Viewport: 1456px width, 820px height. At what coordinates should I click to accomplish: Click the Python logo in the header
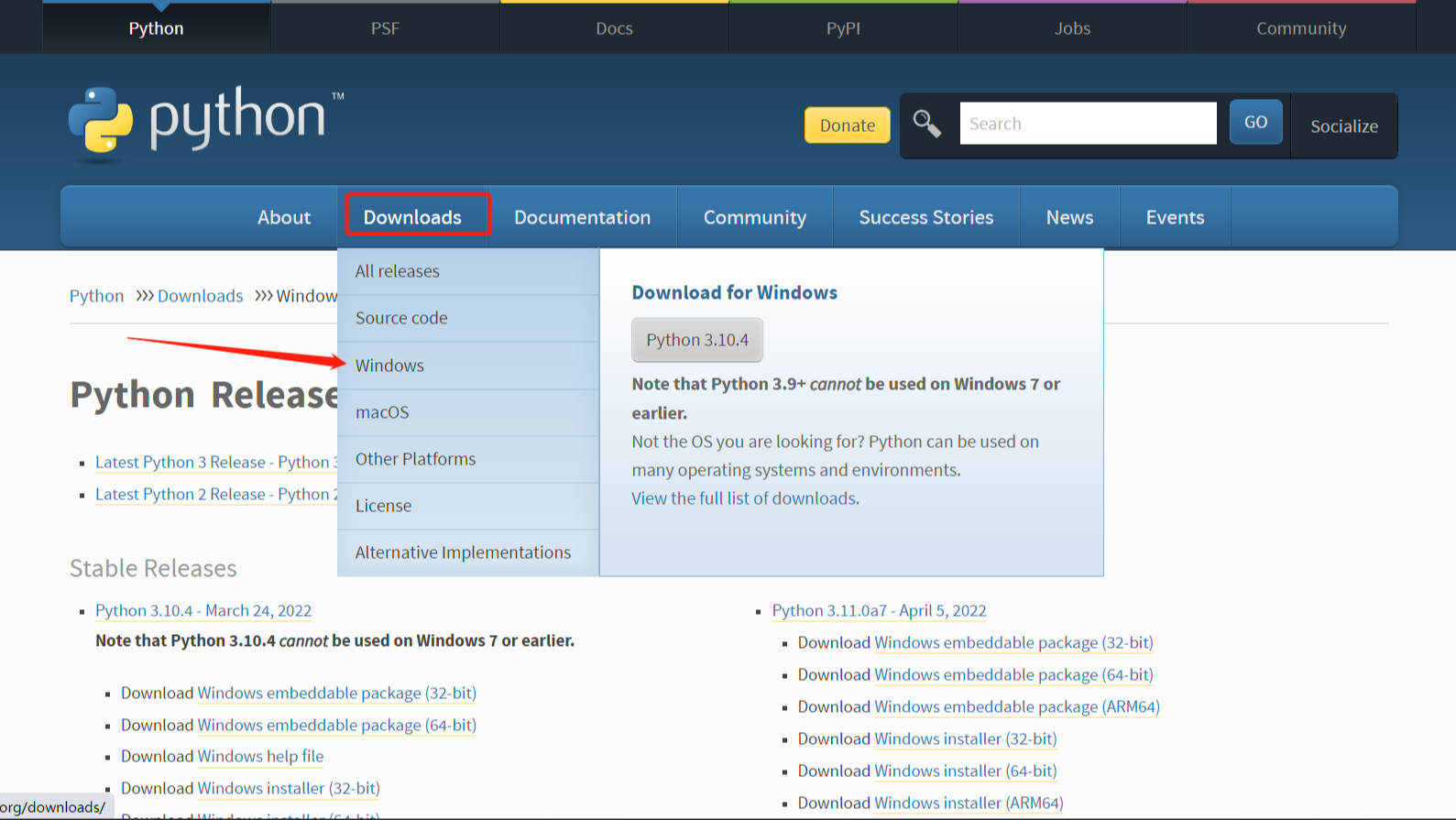[205, 122]
